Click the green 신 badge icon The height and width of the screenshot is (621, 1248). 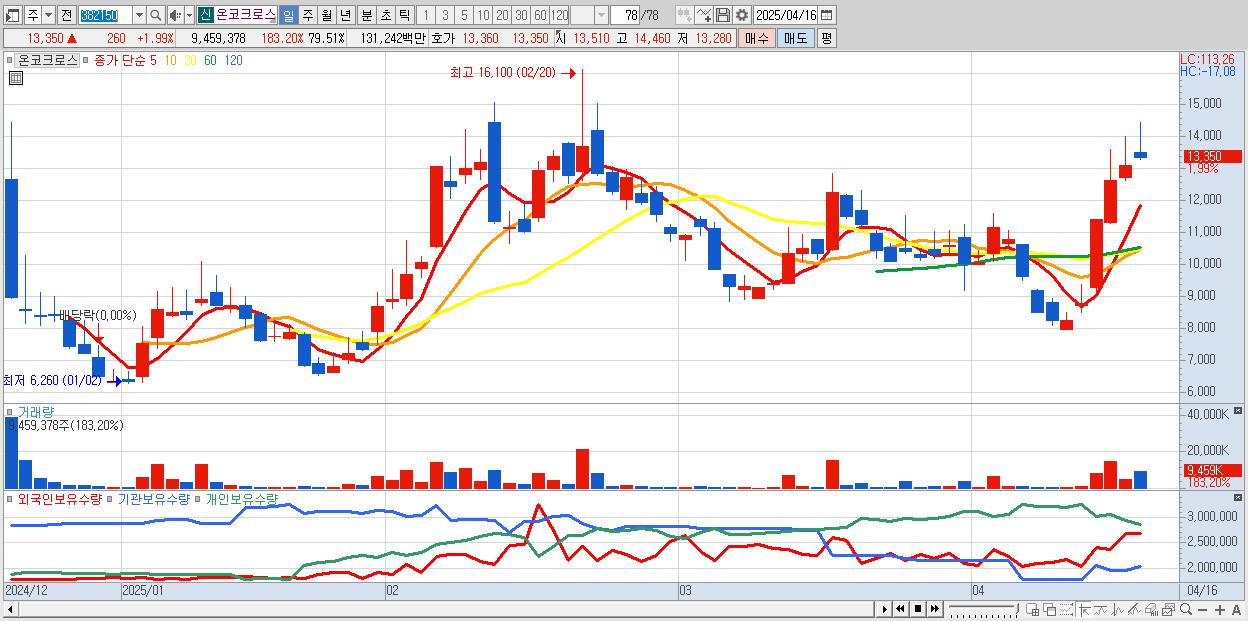pyautogui.click(x=205, y=15)
